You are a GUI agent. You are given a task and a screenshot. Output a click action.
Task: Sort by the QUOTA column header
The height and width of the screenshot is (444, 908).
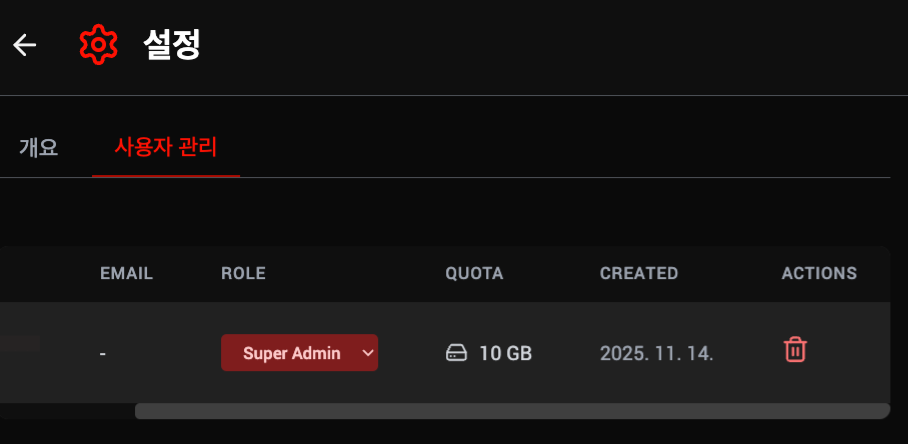click(x=474, y=273)
